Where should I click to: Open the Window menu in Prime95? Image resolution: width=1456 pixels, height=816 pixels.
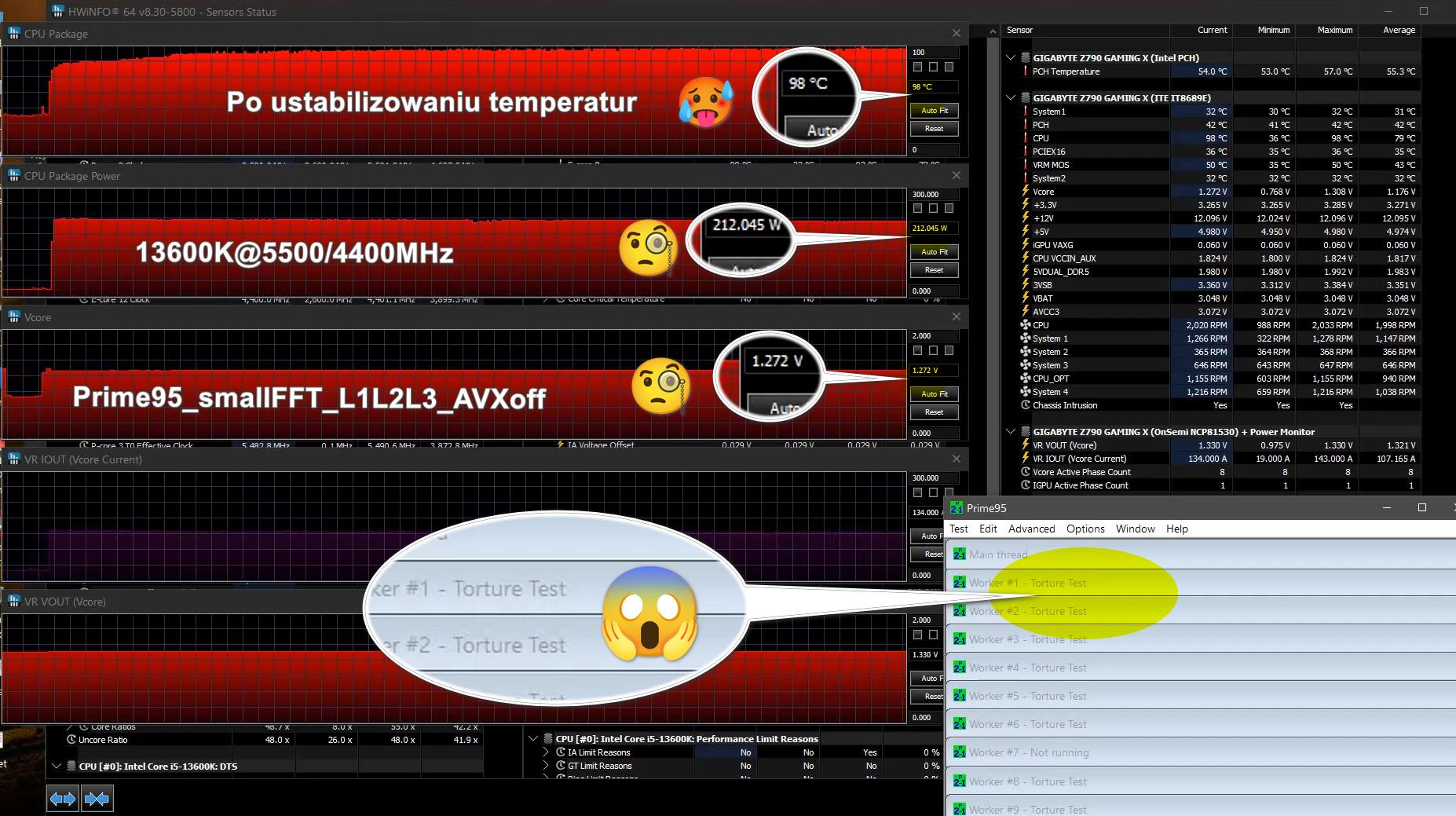pos(1136,529)
